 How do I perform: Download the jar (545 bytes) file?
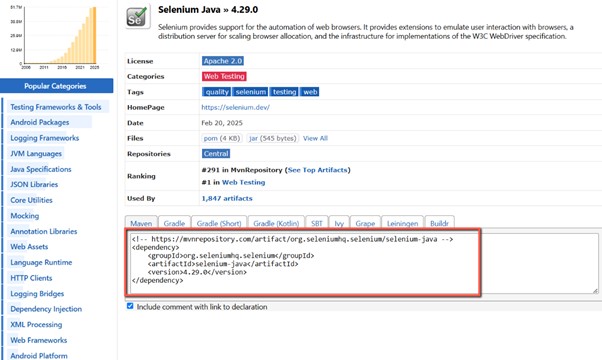point(273,138)
